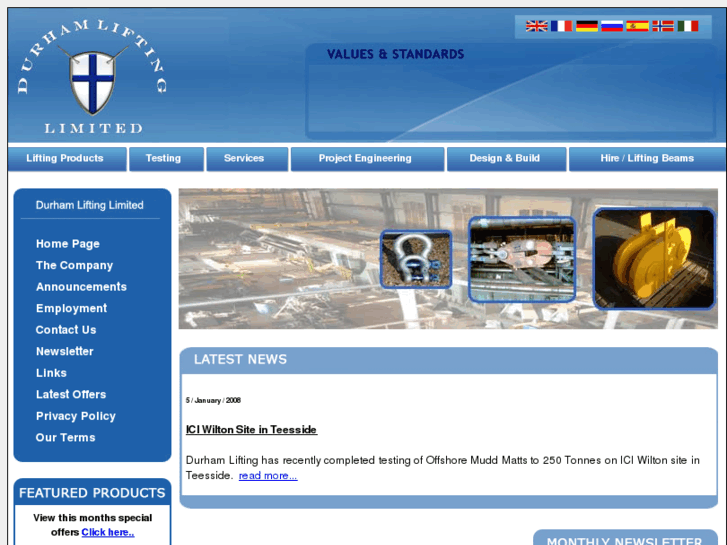Image resolution: width=727 pixels, height=545 pixels.
Task: Choose the German flag language icon
Action: click(587, 26)
